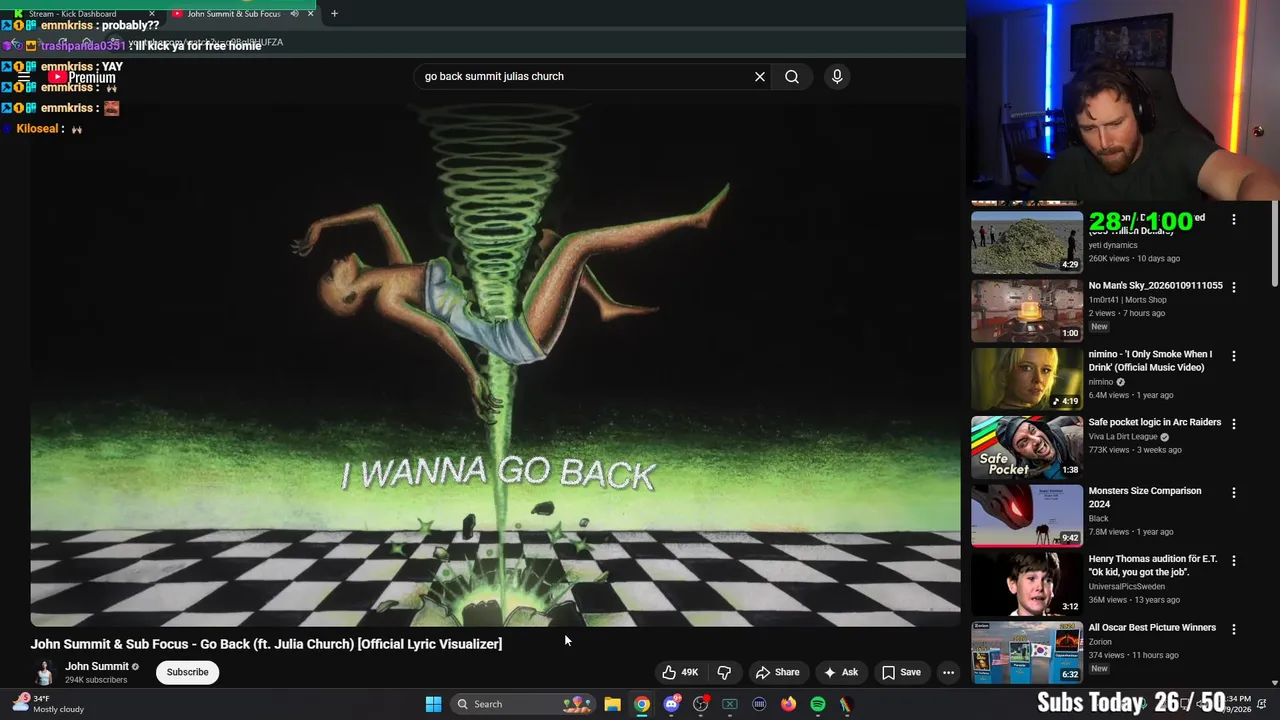The image size is (1280, 720).
Task: Click the 294K subscribers text
Action: click(x=96, y=680)
